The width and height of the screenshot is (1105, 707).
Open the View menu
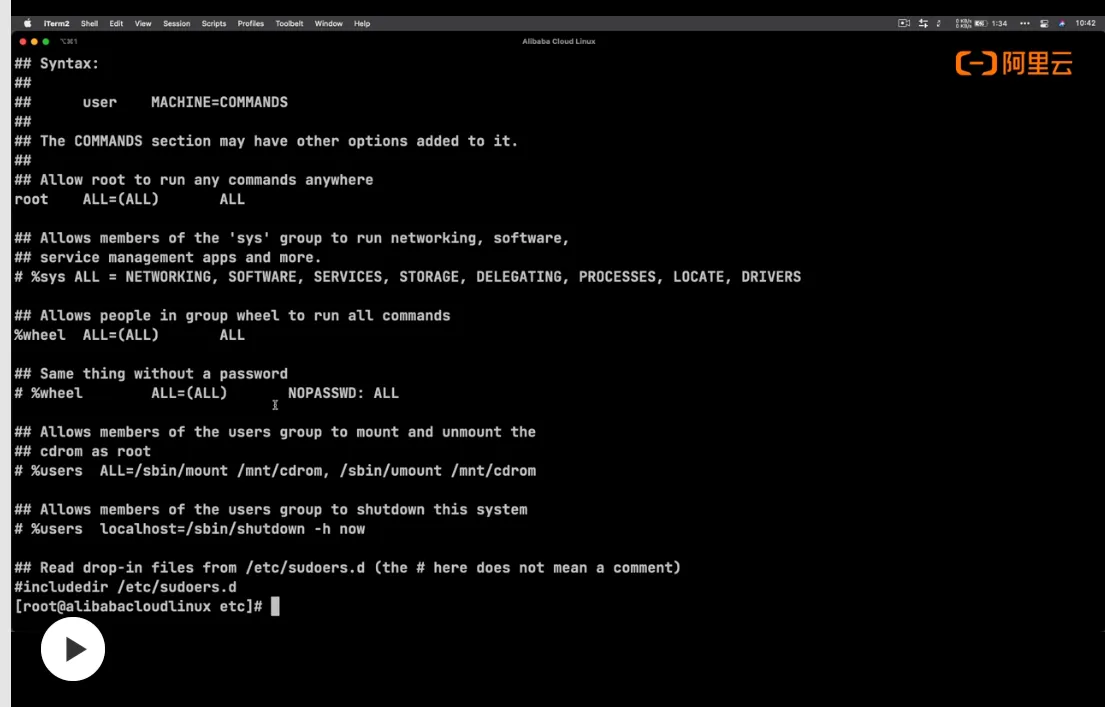[143, 23]
